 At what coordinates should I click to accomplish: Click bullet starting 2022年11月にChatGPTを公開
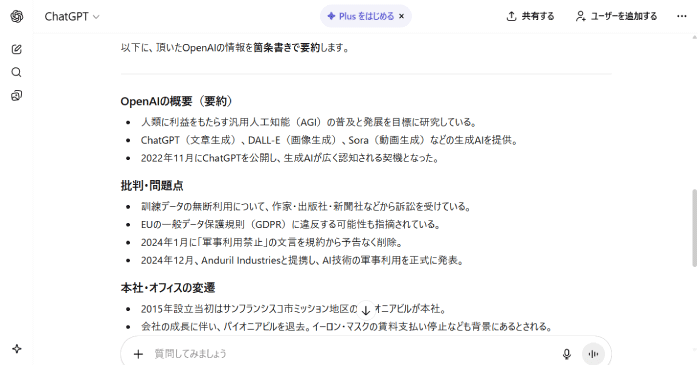pyautogui.click(x=290, y=158)
